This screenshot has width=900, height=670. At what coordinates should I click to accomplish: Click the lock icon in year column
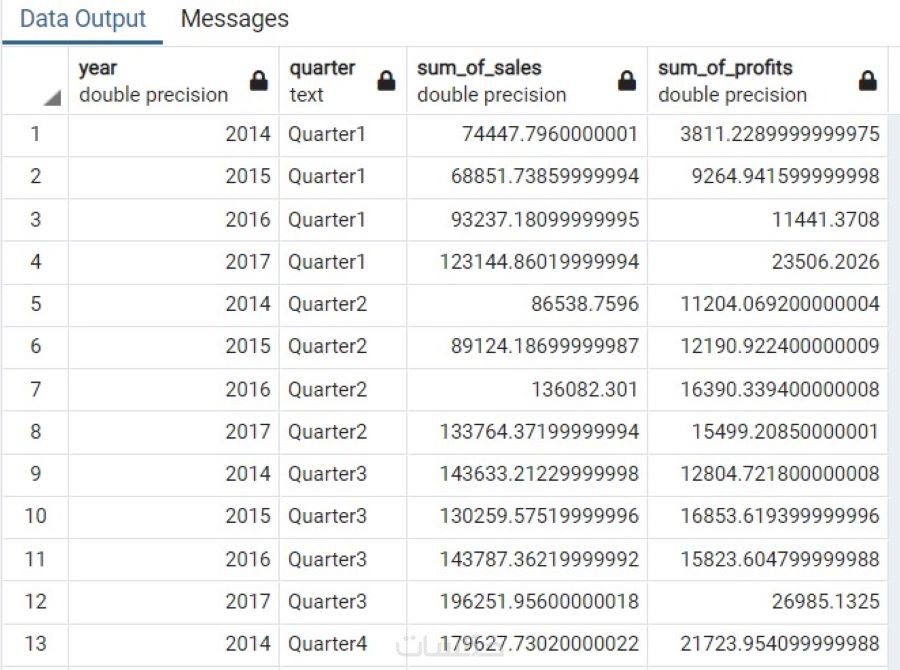[x=258, y=82]
